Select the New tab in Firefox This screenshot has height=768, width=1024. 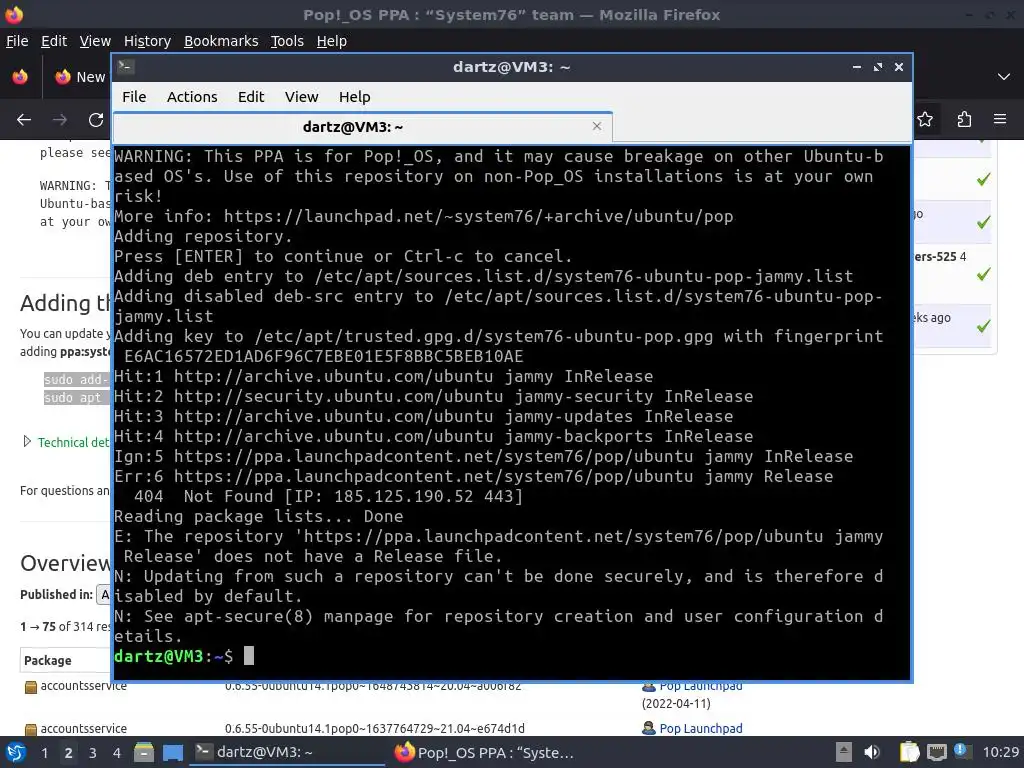click(x=80, y=76)
